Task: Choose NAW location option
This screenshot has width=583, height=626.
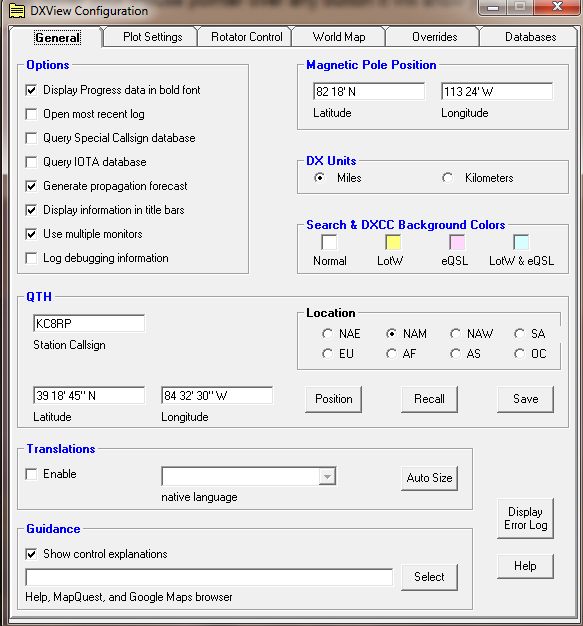Action: pos(455,333)
